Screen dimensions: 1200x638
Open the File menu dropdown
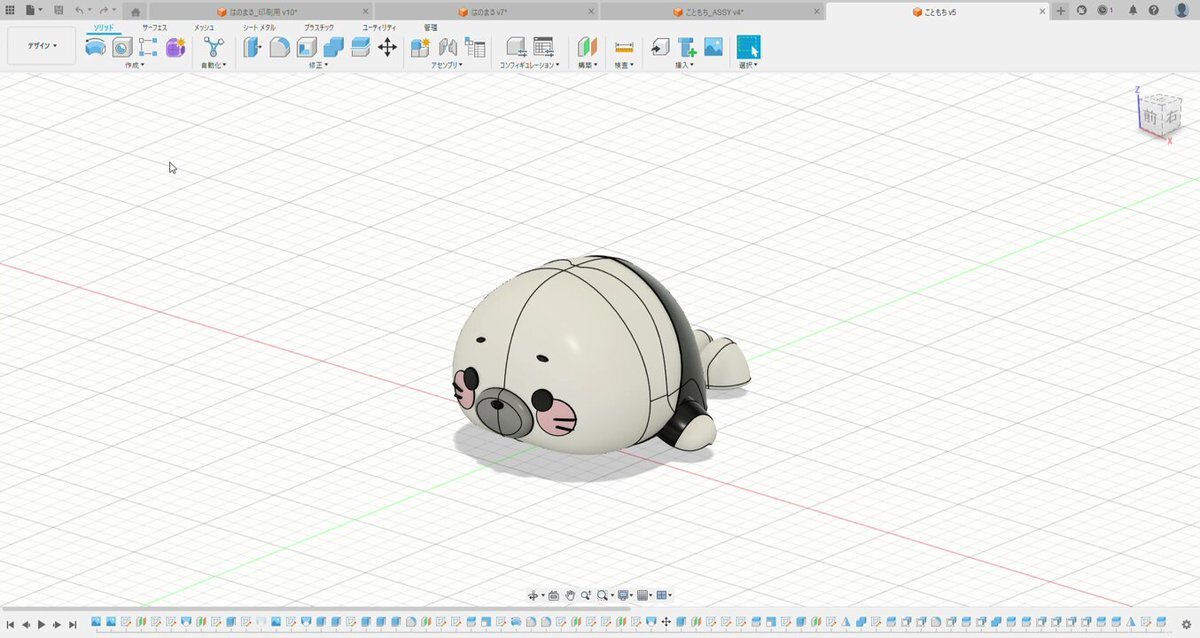[x=34, y=10]
